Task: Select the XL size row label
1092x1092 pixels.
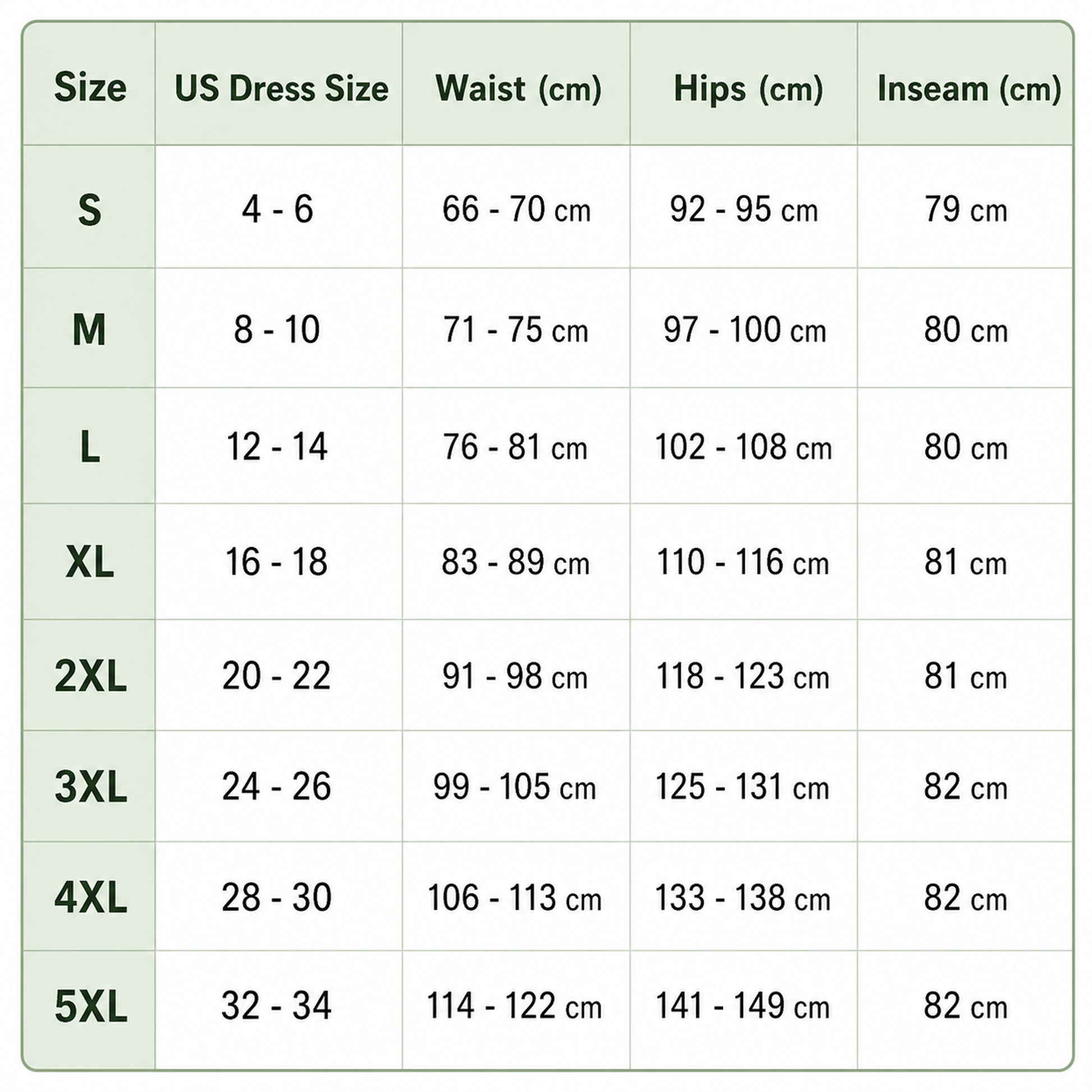Action: pyautogui.click(x=90, y=562)
